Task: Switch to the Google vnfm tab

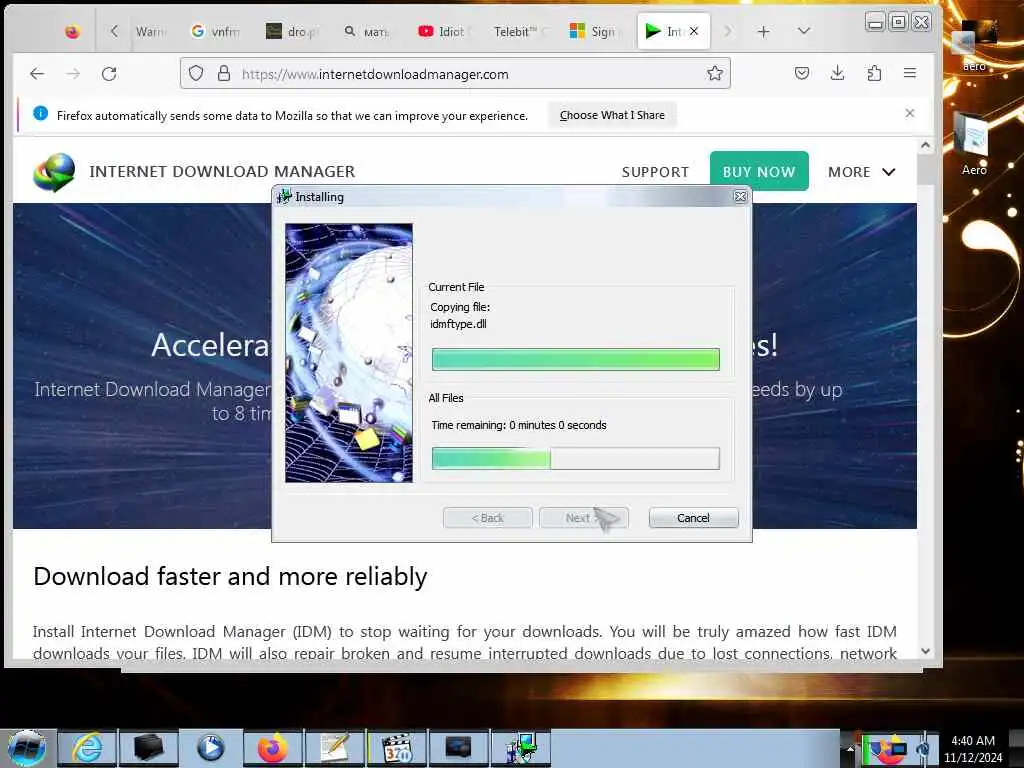Action: tap(216, 31)
